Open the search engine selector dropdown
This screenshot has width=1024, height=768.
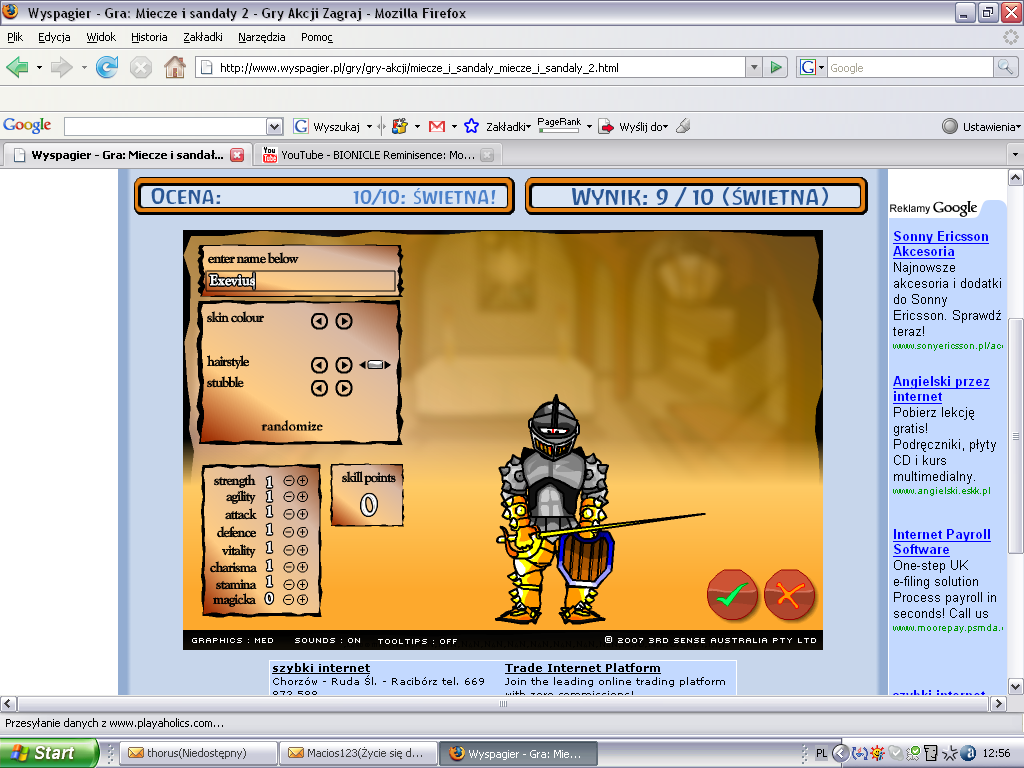pyautogui.click(x=821, y=67)
